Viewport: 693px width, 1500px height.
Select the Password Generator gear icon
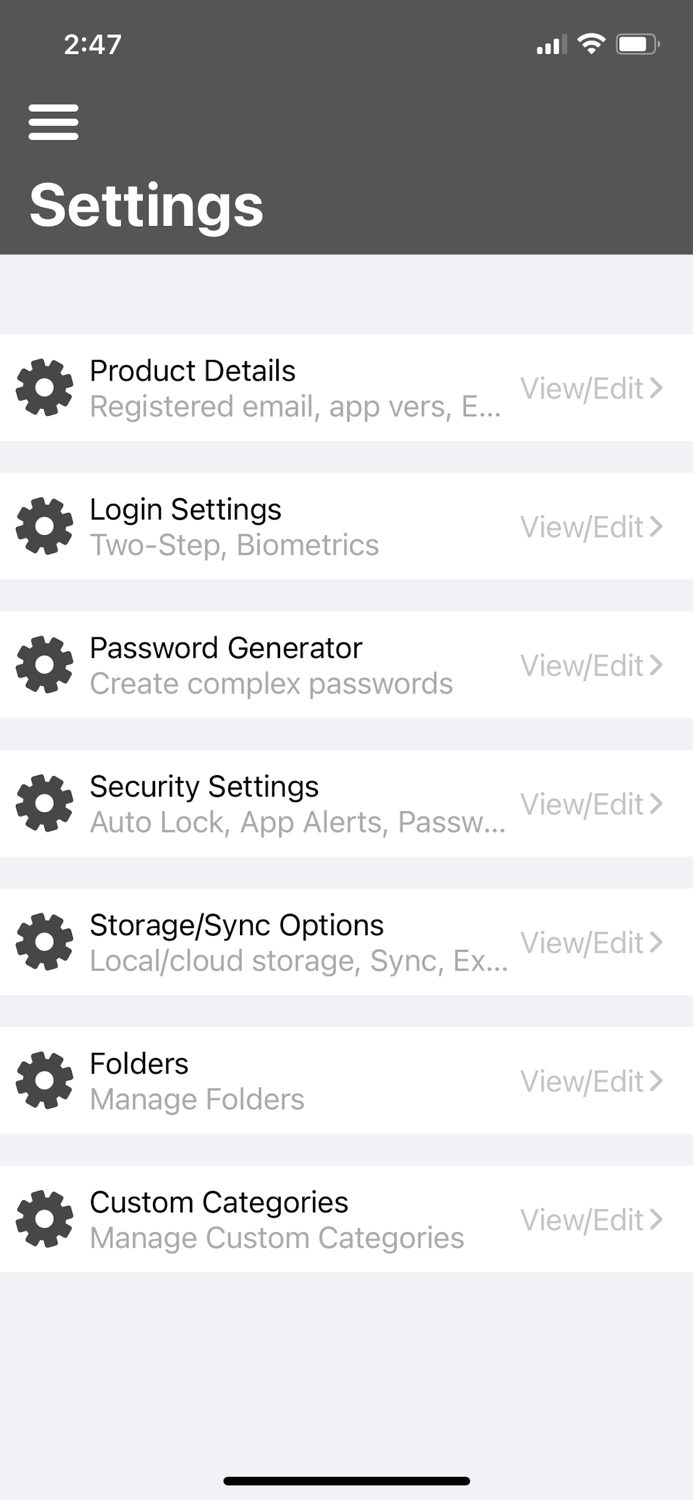44,664
